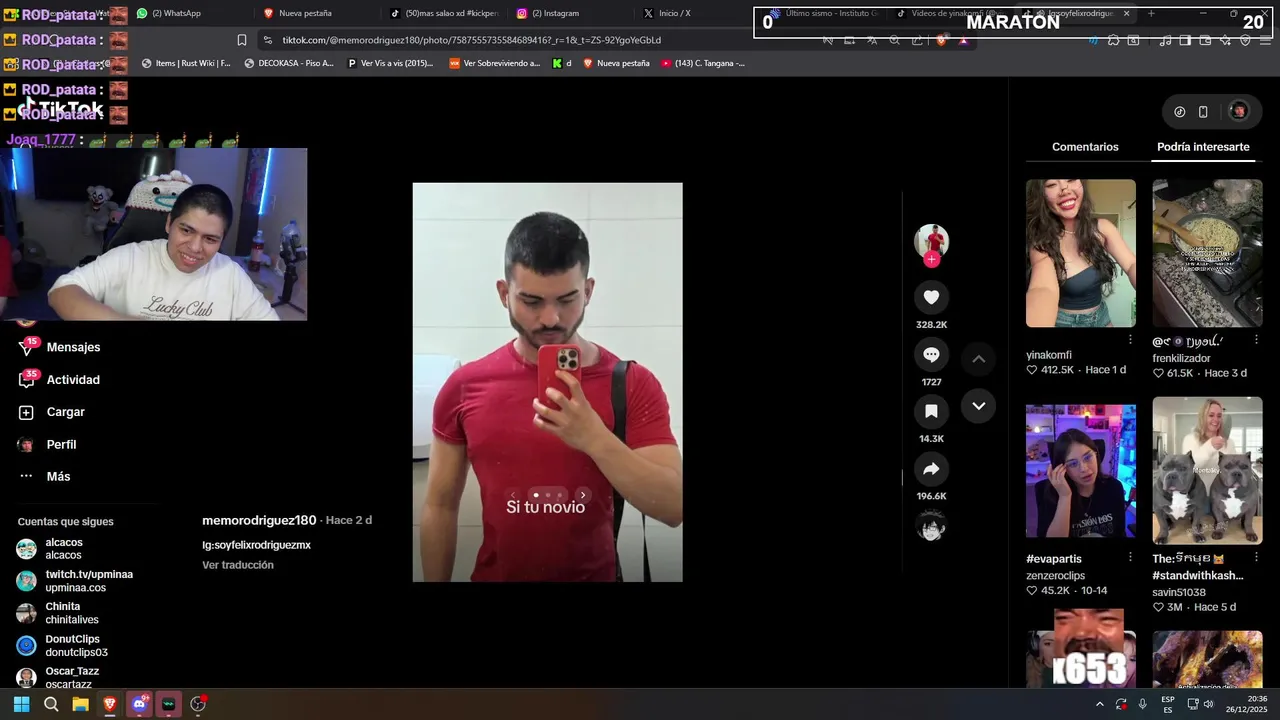Open the DECOKASA bookmark

tap(289, 63)
